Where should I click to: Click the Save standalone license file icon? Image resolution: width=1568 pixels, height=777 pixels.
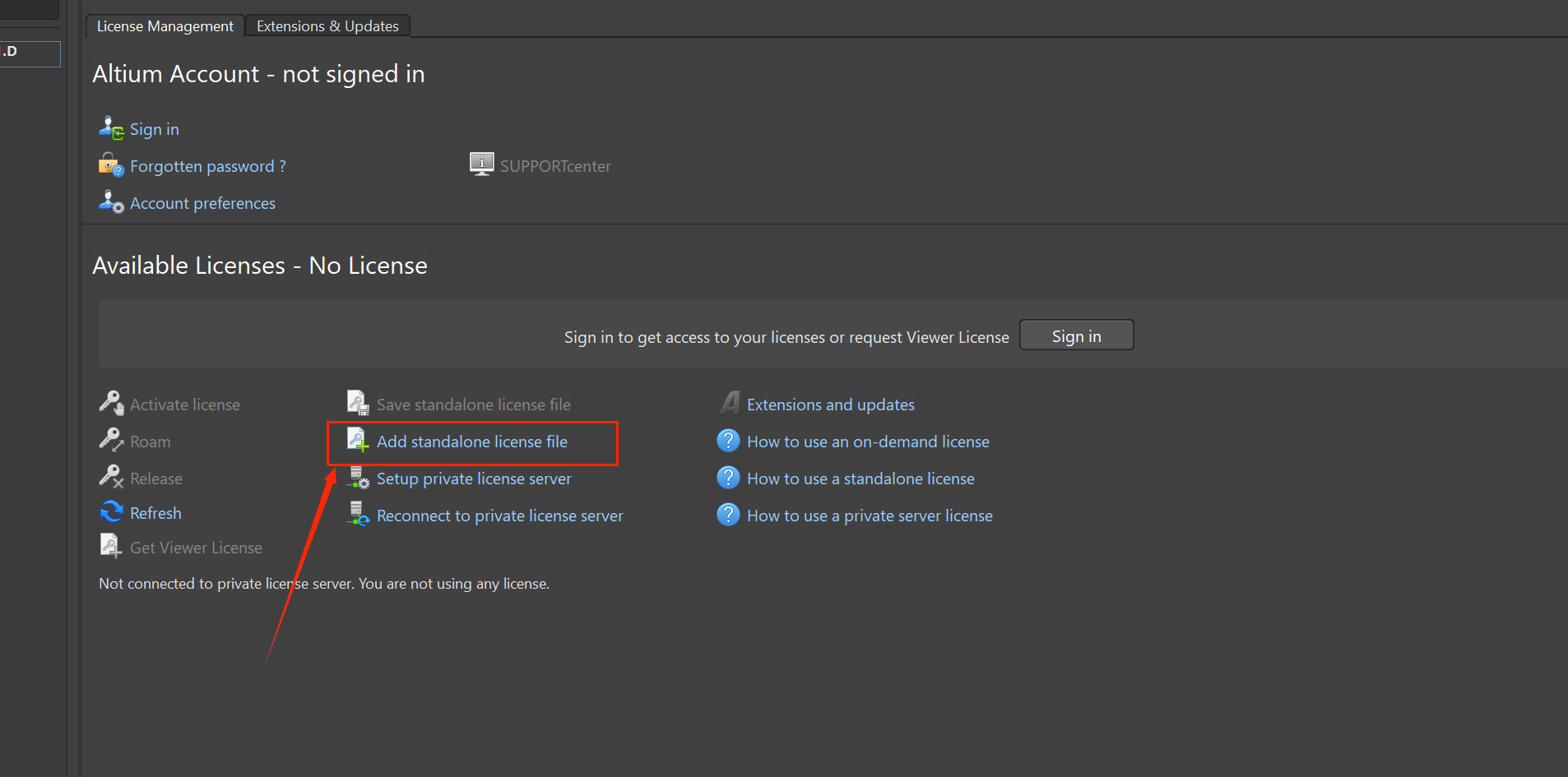(x=358, y=403)
